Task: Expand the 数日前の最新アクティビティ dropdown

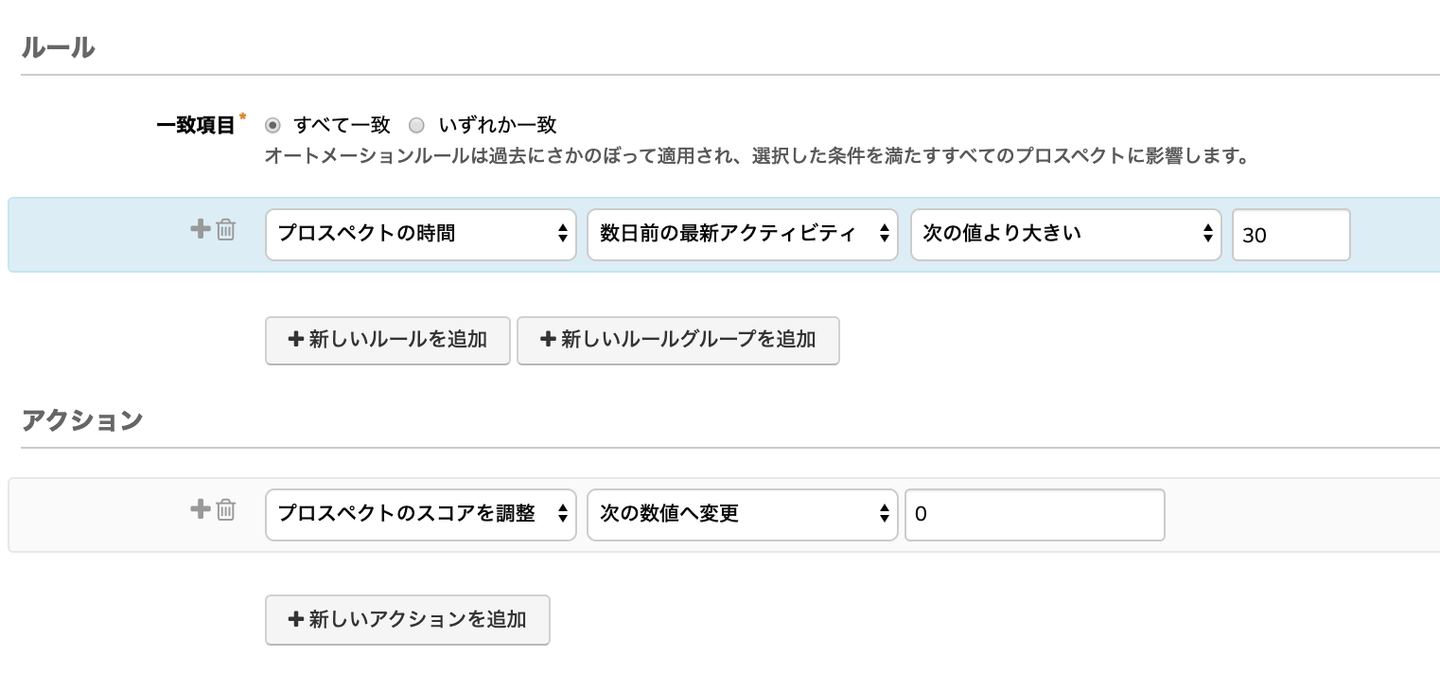Action: click(x=741, y=234)
